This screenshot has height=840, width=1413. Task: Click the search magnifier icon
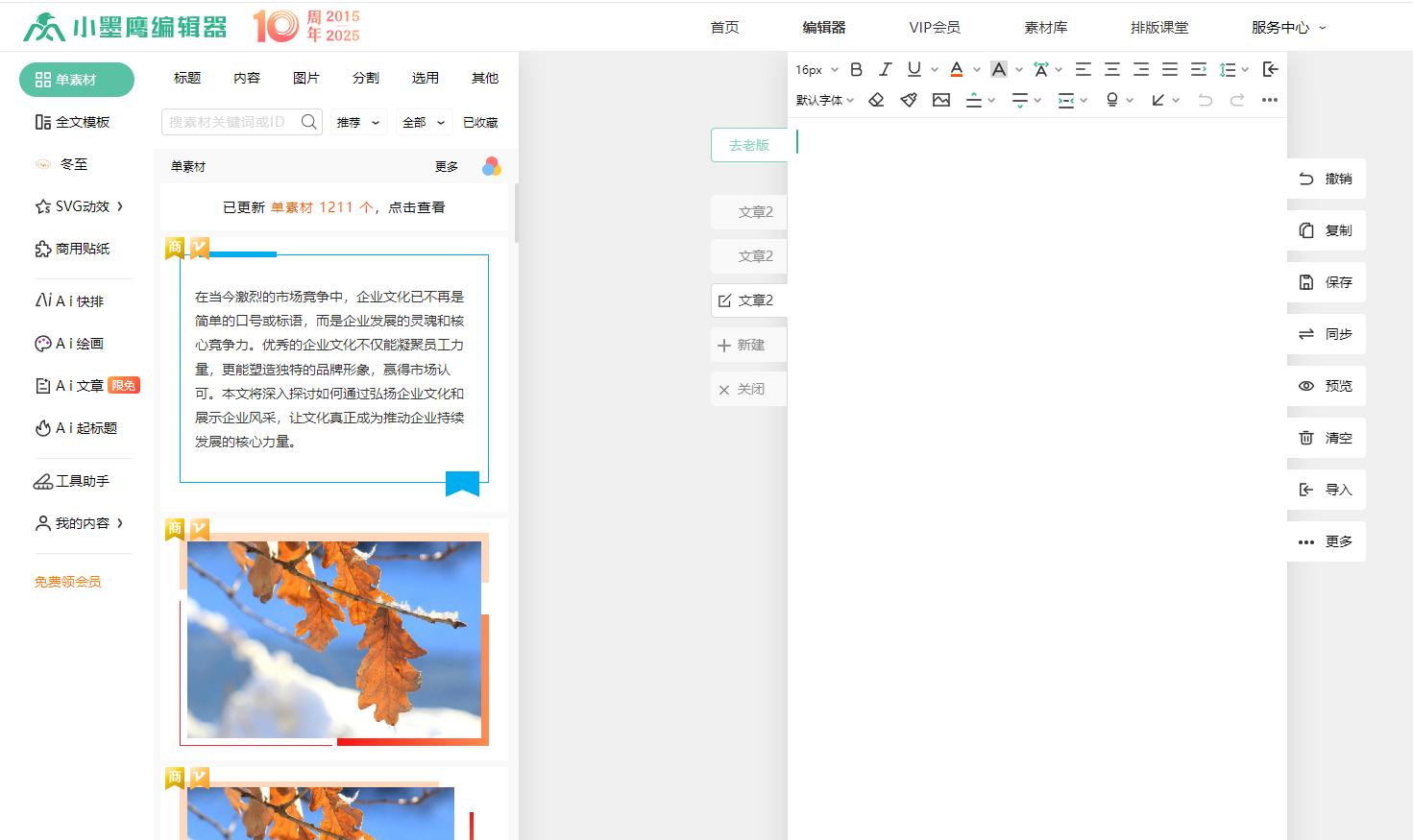pos(308,122)
